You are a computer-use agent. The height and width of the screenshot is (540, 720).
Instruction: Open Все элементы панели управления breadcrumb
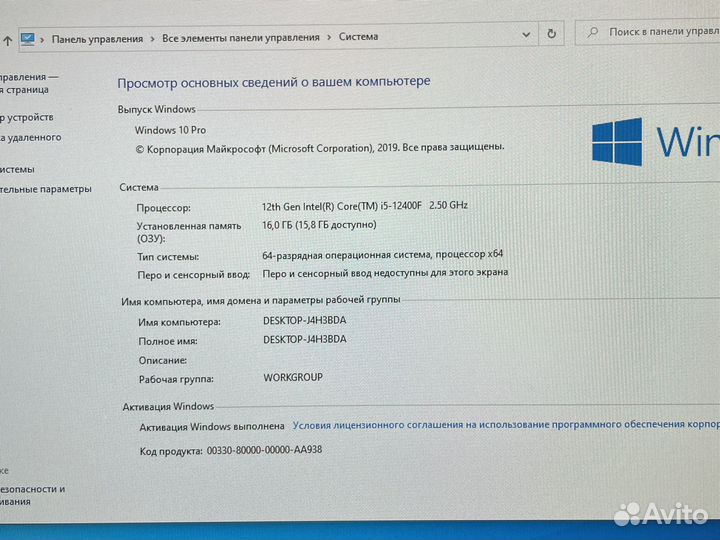tap(241, 38)
